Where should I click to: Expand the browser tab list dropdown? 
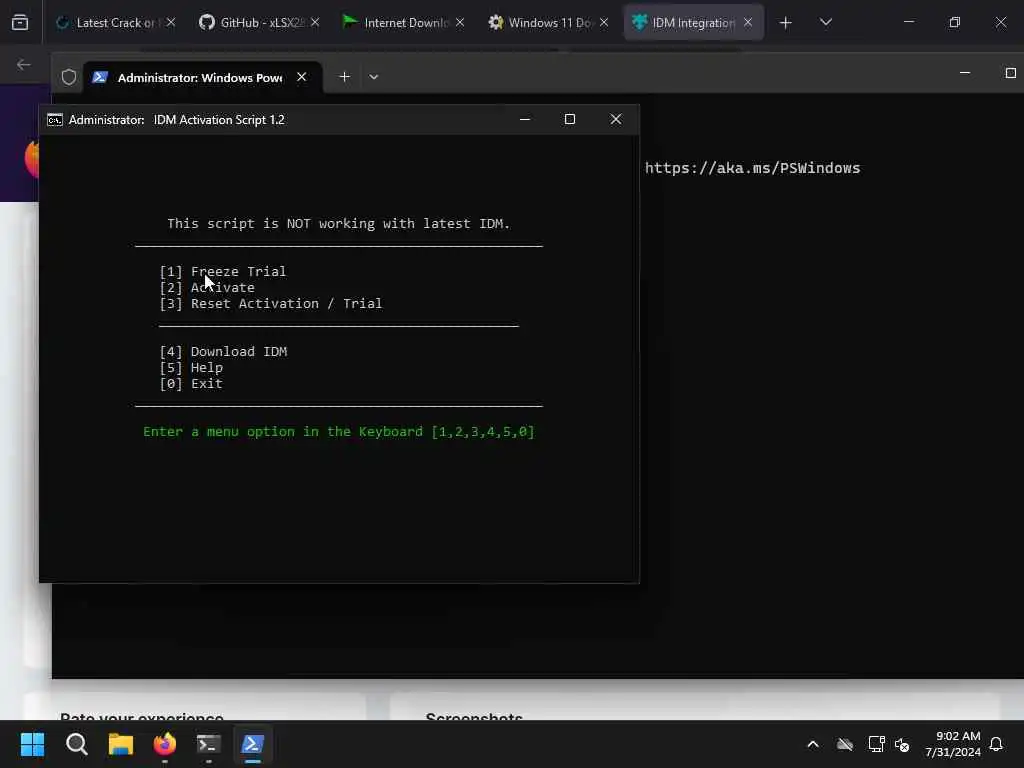(x=825, y=23)
